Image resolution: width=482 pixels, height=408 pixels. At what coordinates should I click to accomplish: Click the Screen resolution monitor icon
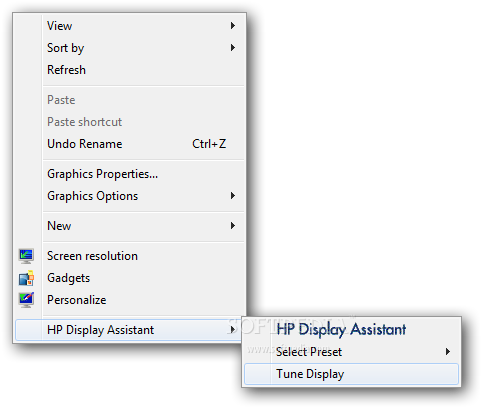click(x=26, y=256)
